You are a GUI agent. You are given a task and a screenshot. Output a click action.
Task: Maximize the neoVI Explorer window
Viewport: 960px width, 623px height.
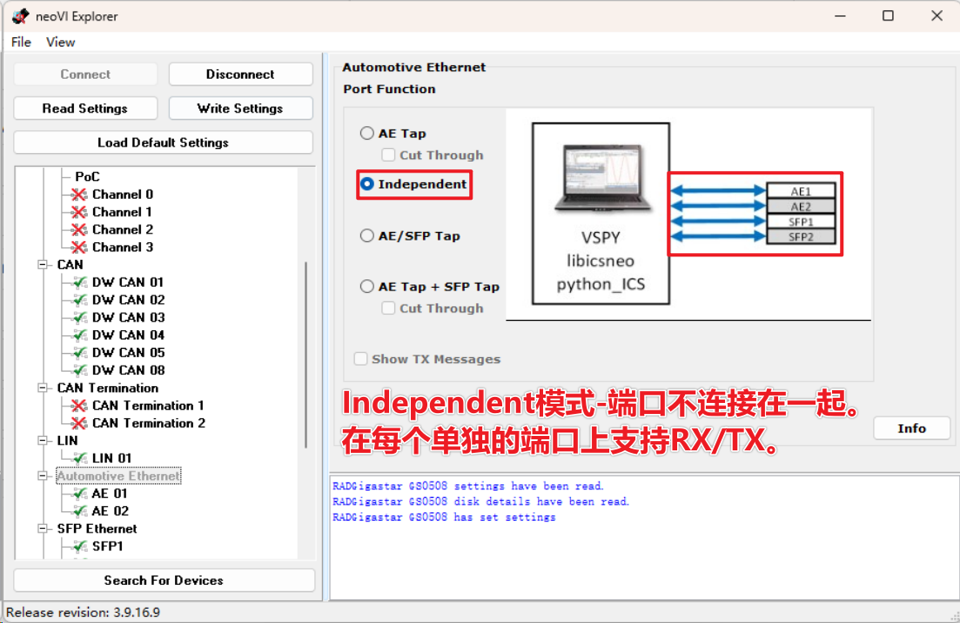888,16
